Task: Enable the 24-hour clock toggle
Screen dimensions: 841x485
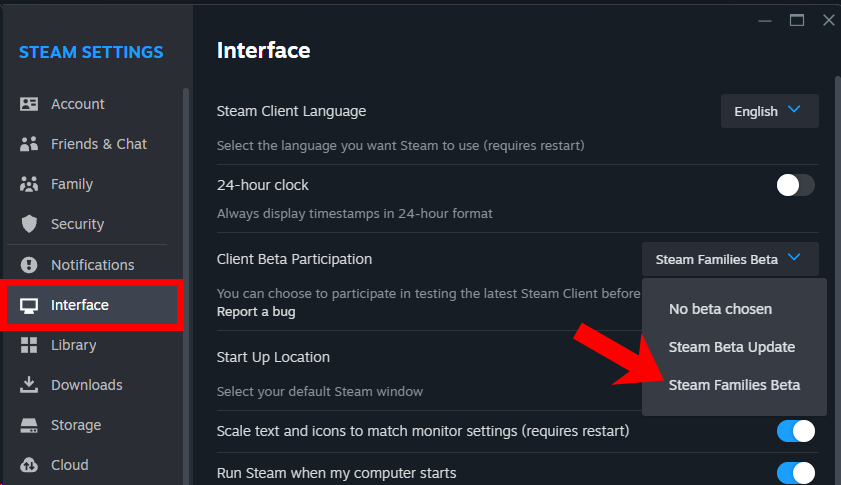Action: [795, 186]
